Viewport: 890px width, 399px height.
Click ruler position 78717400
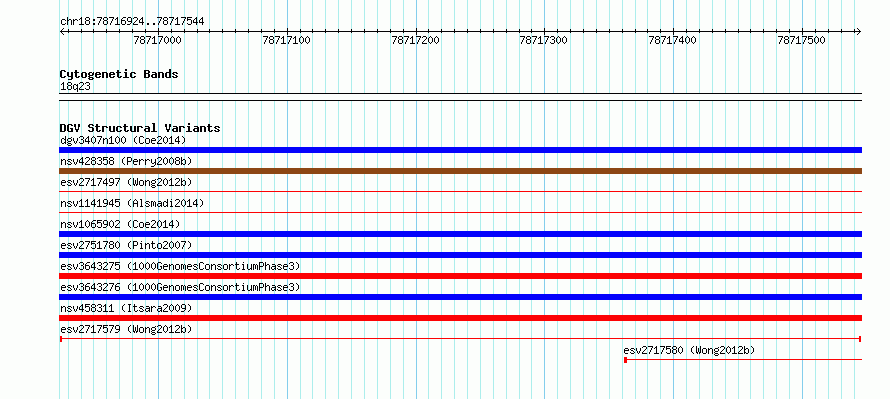click(x=673, y=41)
